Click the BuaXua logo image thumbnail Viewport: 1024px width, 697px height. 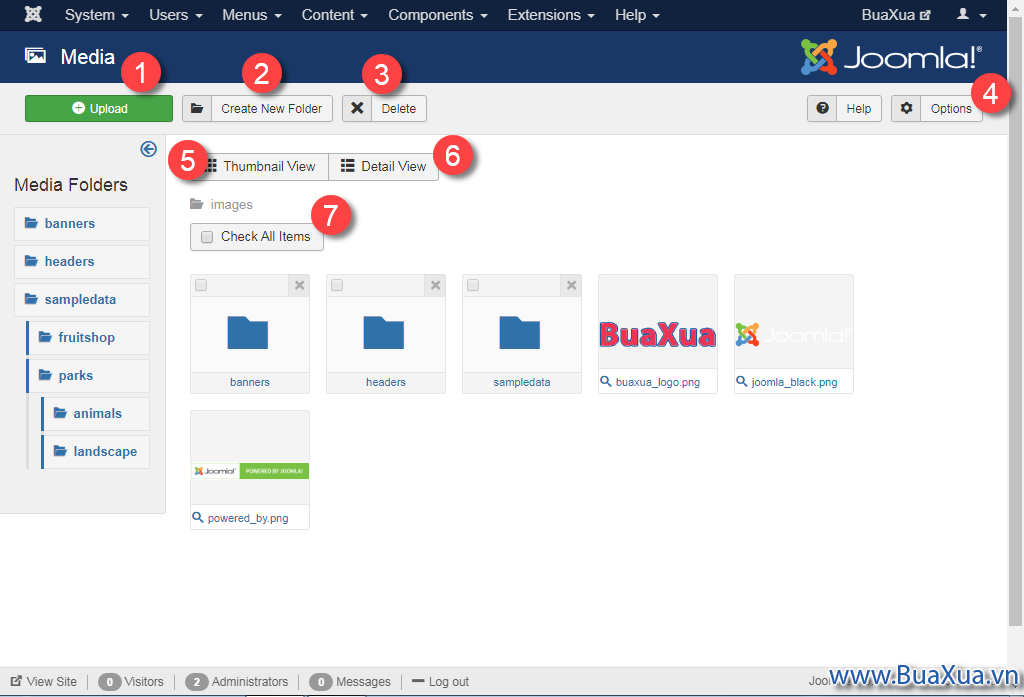[658, 334]
